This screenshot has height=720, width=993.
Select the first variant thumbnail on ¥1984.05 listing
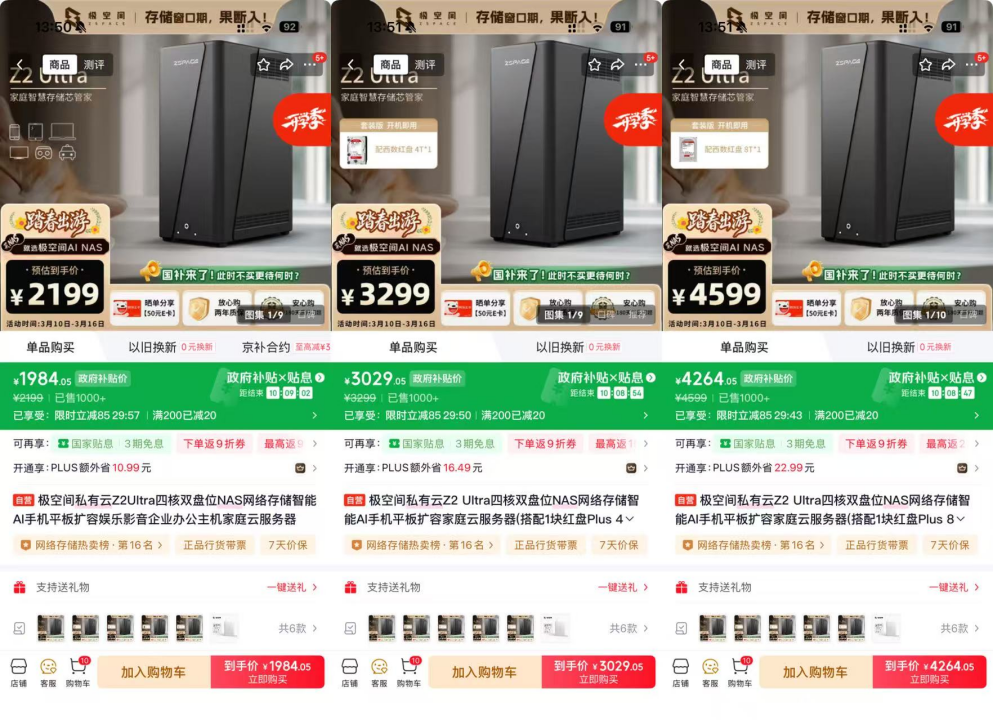point(51,628)
